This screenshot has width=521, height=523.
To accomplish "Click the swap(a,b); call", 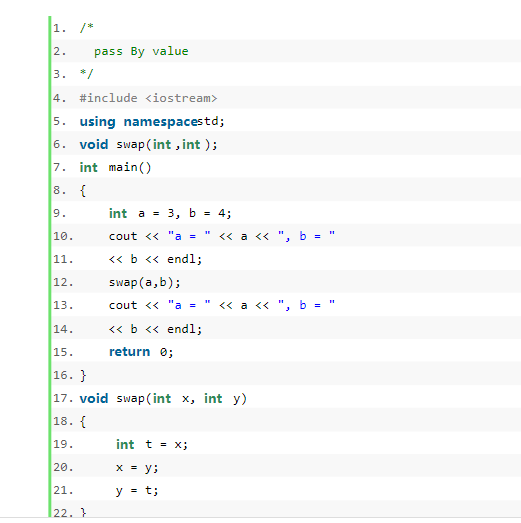I will [x=144, y=283].
